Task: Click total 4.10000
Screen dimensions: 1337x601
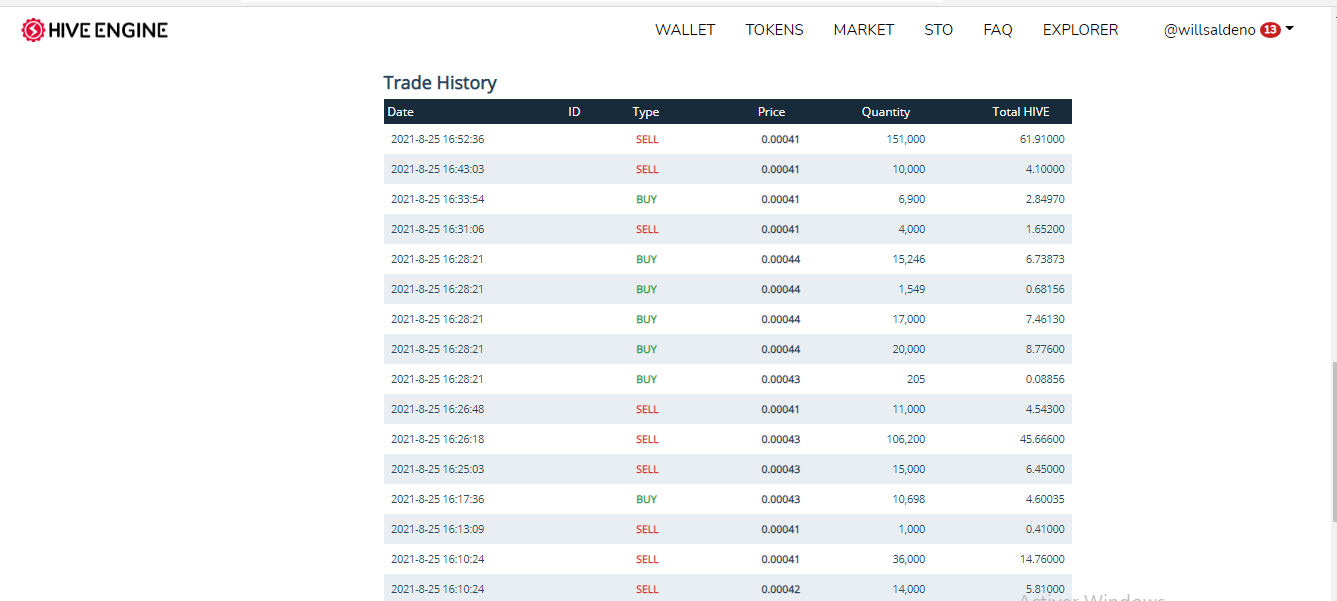Action: pyautogui.click(x=1045, y=169)
